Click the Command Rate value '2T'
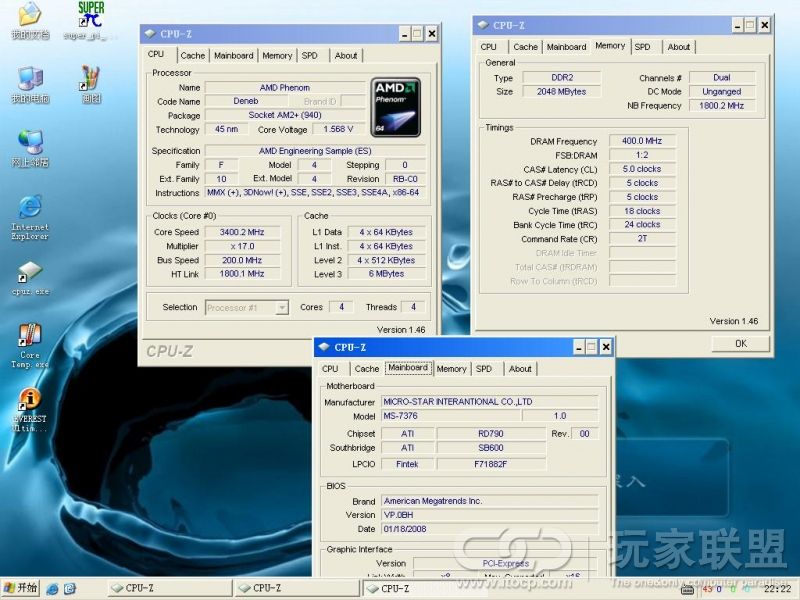Image resolution: width=800 pixels, height=600 pixels. click(x=642, y=239)
